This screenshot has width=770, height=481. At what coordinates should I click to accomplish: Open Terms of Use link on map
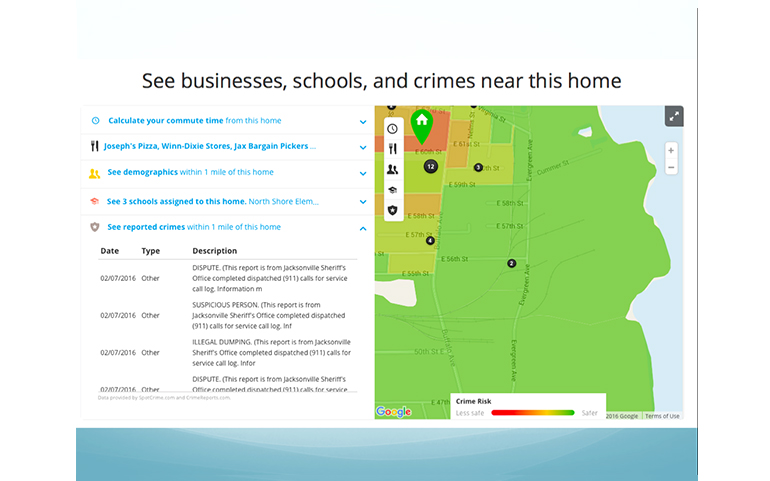pos(662,416)
